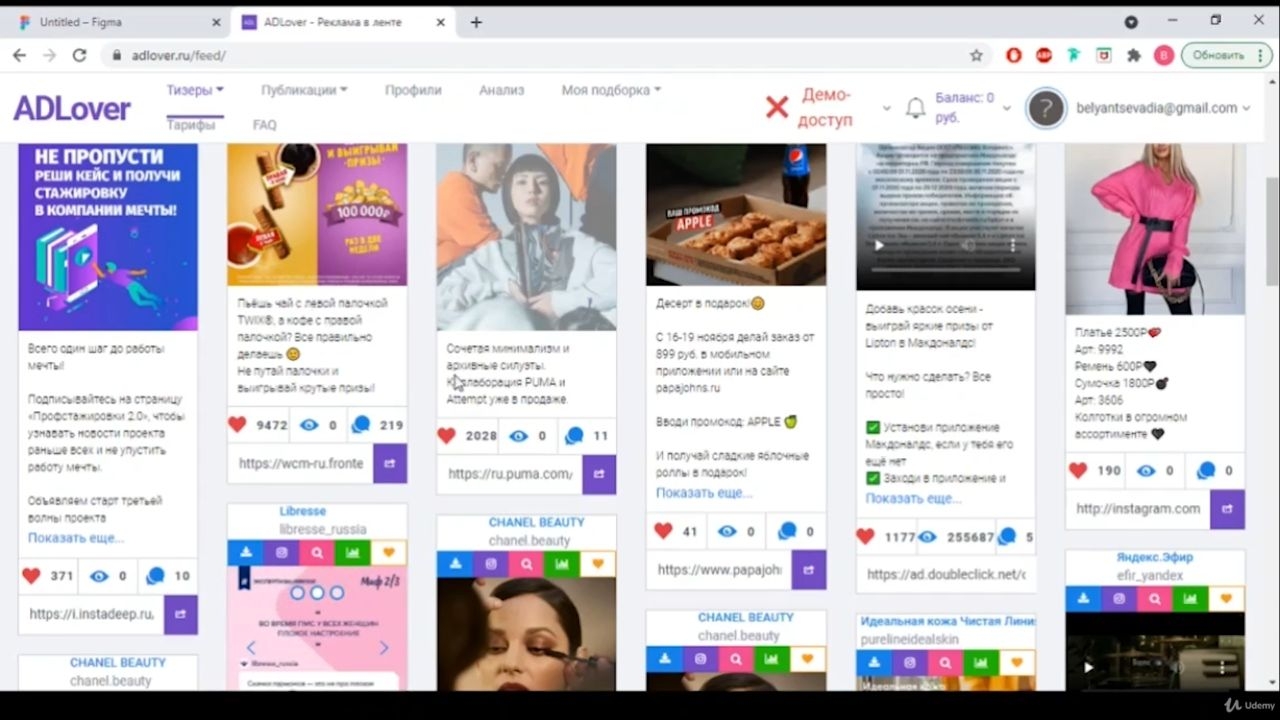
Task: Click the page vertical scrollbar
Action: [x=1272, y=230]
